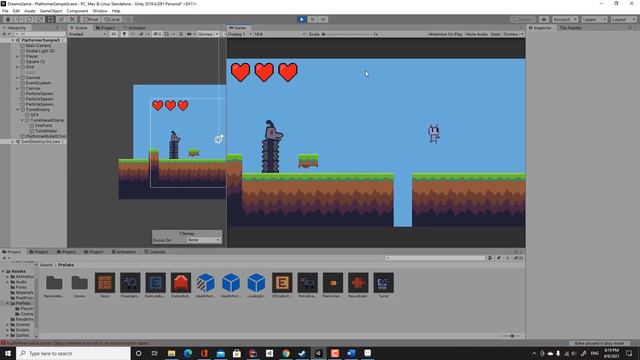Switch to the Tile Palette tab
640x360 pixels.
click(570, 28)
